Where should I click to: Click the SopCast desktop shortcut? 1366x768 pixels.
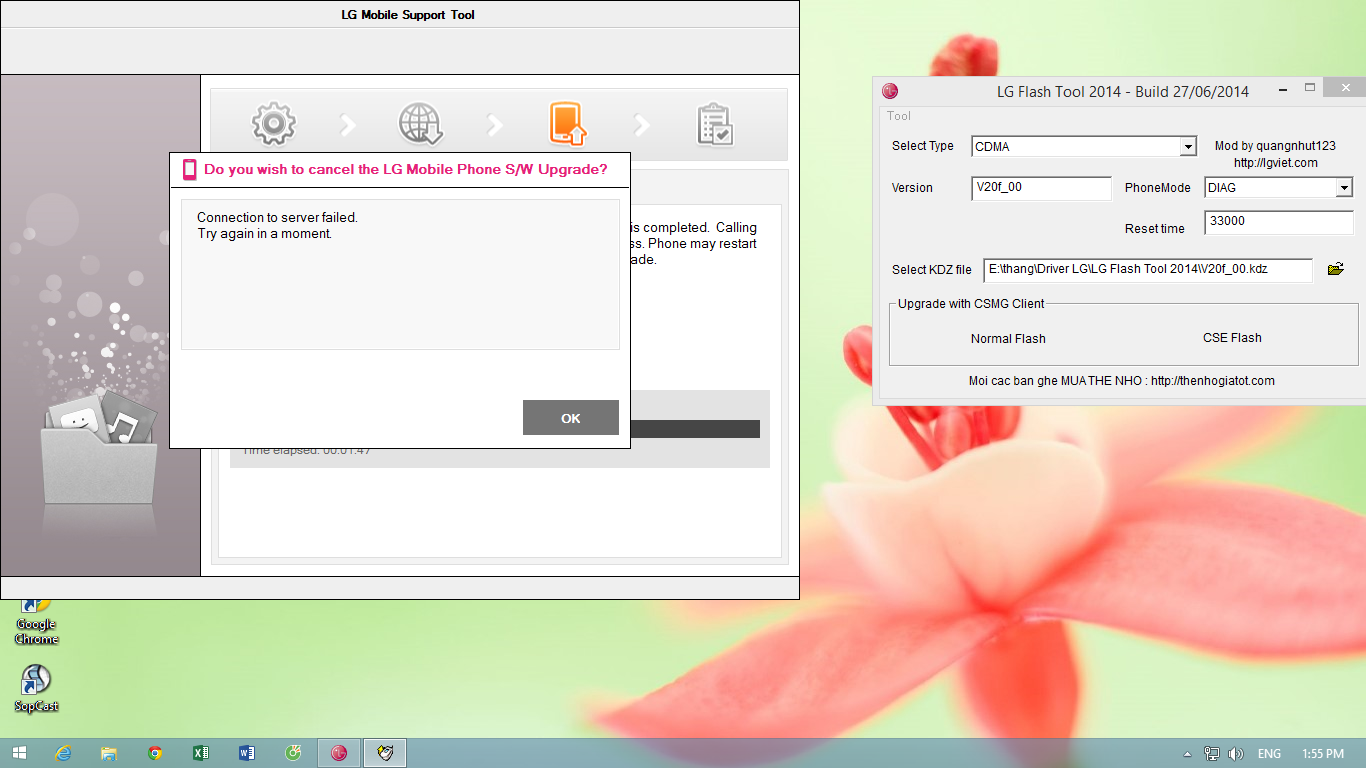pyautogui.click(x=36, y=688)
